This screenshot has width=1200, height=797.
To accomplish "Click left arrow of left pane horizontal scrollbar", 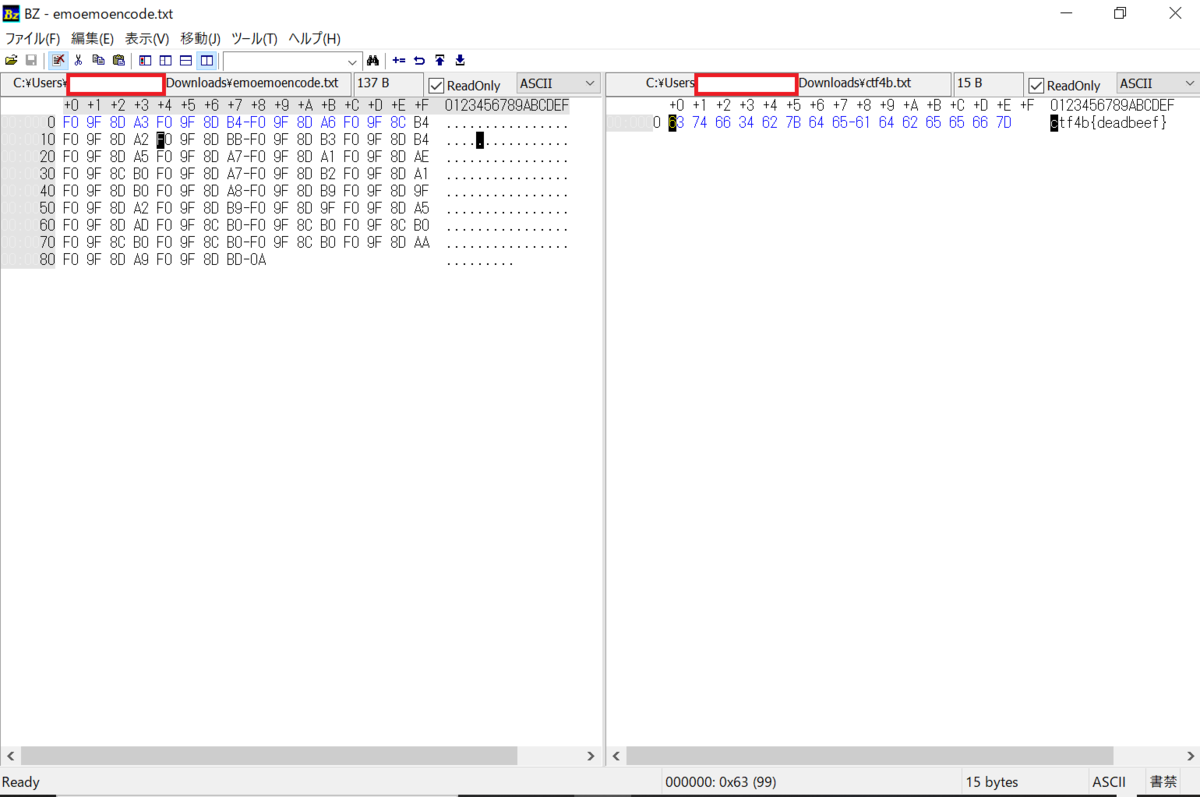I will point(10,757).
